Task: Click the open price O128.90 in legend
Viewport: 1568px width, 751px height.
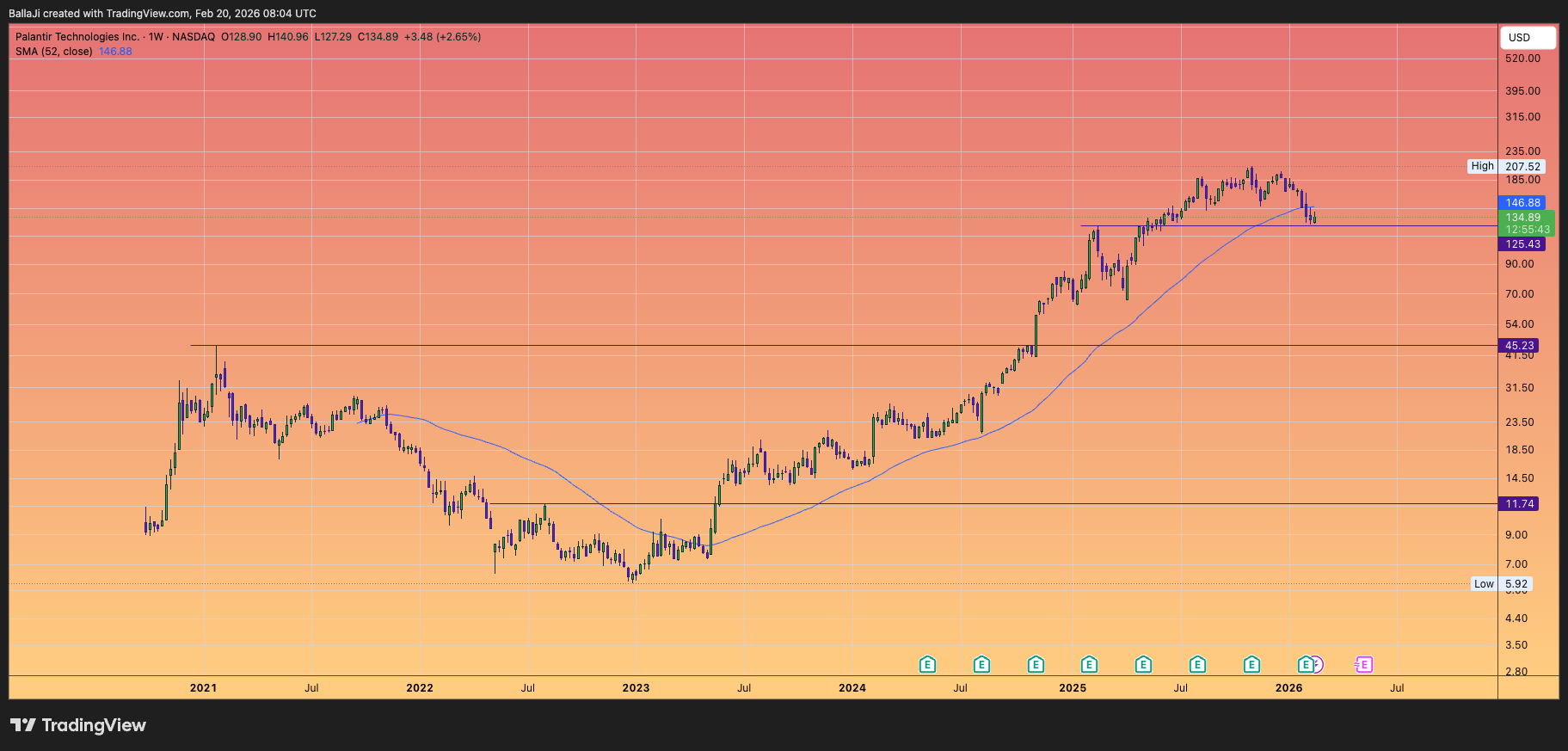Action: (x=242, y=37)
